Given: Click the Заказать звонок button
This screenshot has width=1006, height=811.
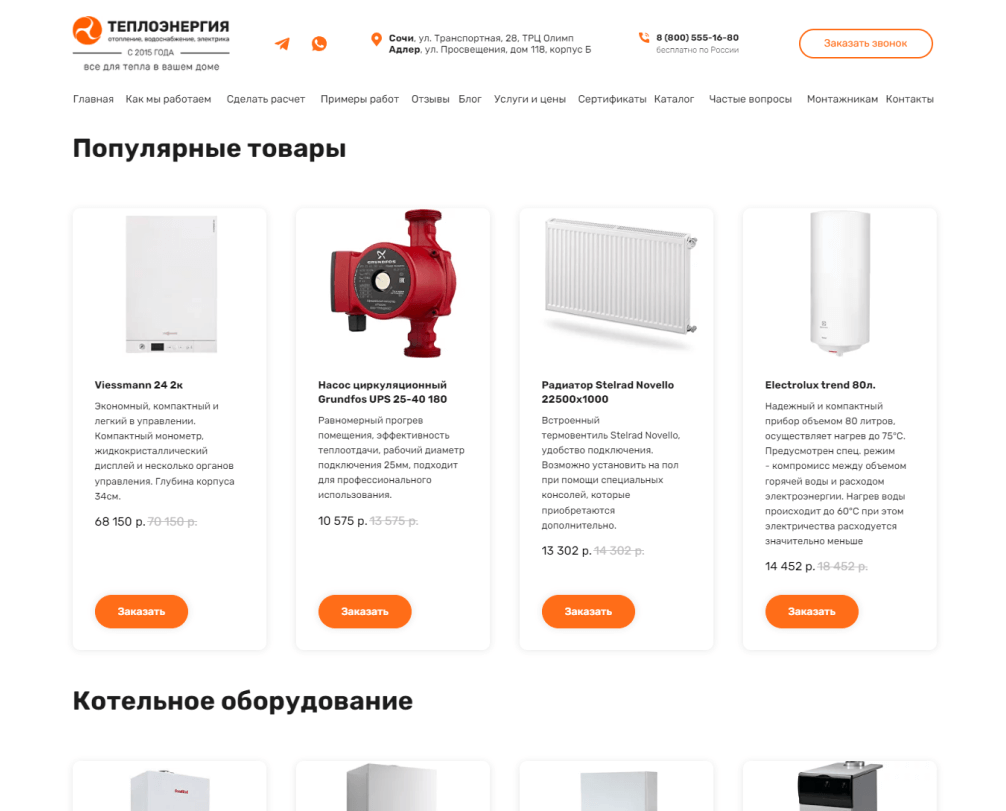Looking at the screenshot, I should [x=865, y=44].
